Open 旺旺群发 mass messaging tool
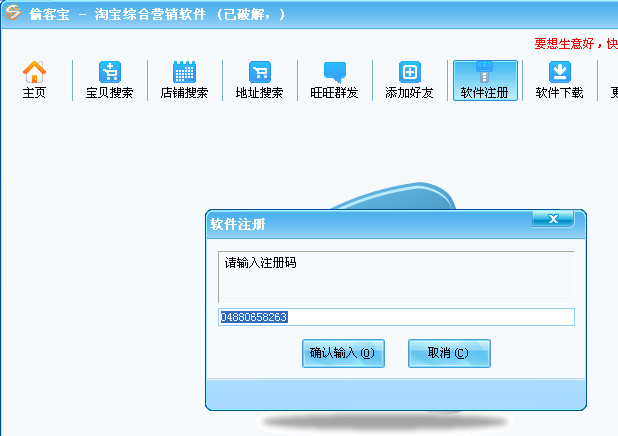Viewport: 618px width, 436px height. tap(334, 80)
